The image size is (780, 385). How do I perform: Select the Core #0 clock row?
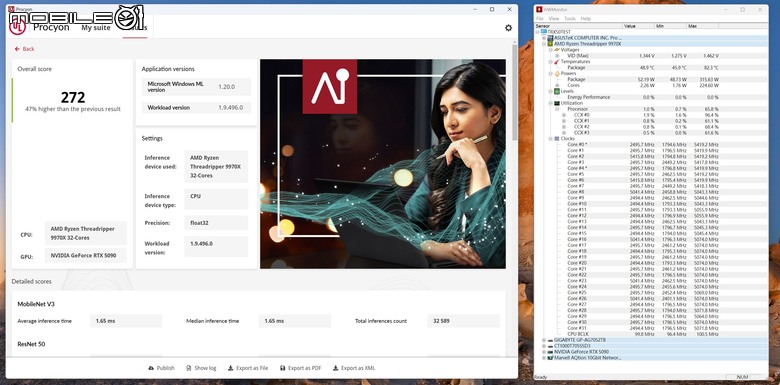tap(652, 144)
